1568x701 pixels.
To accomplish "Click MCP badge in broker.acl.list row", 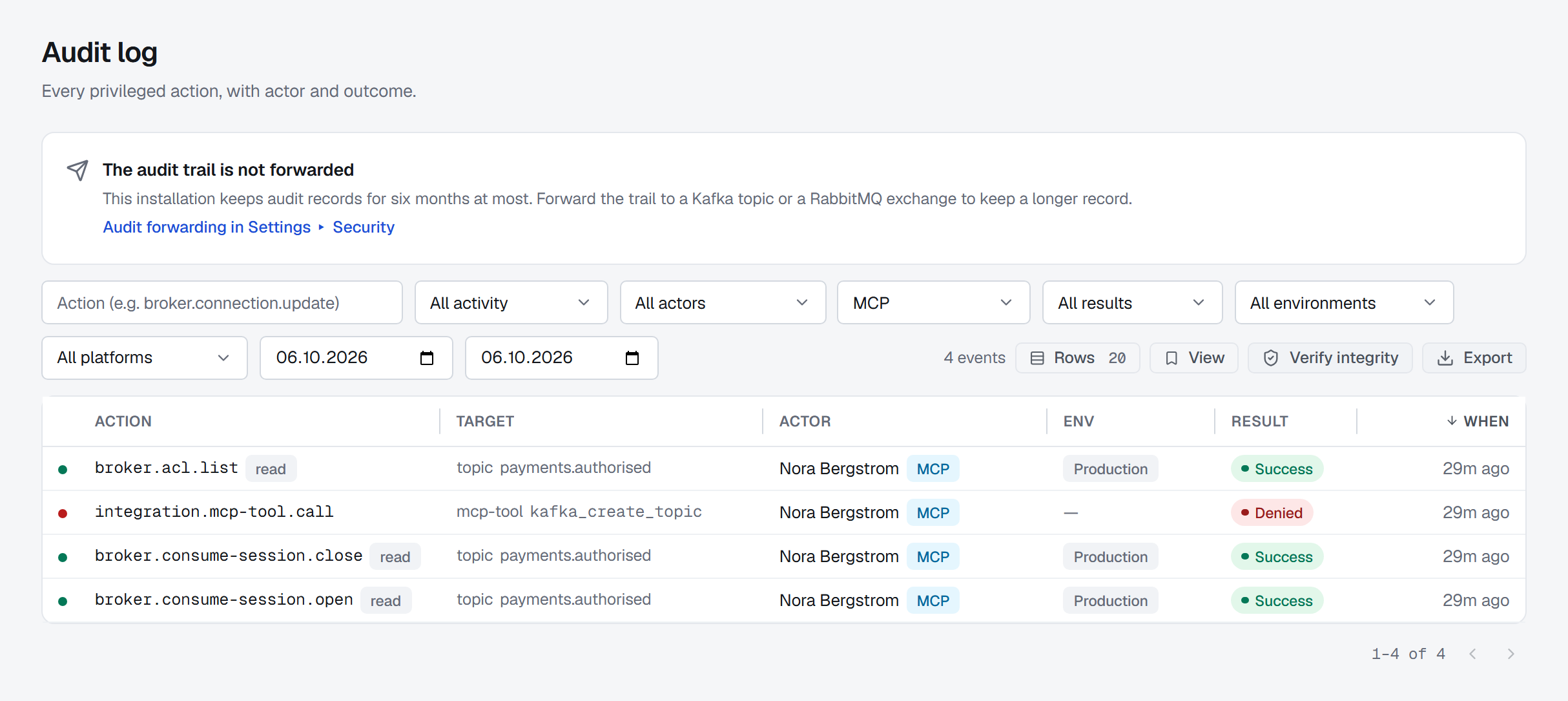I will pos(933,469).
